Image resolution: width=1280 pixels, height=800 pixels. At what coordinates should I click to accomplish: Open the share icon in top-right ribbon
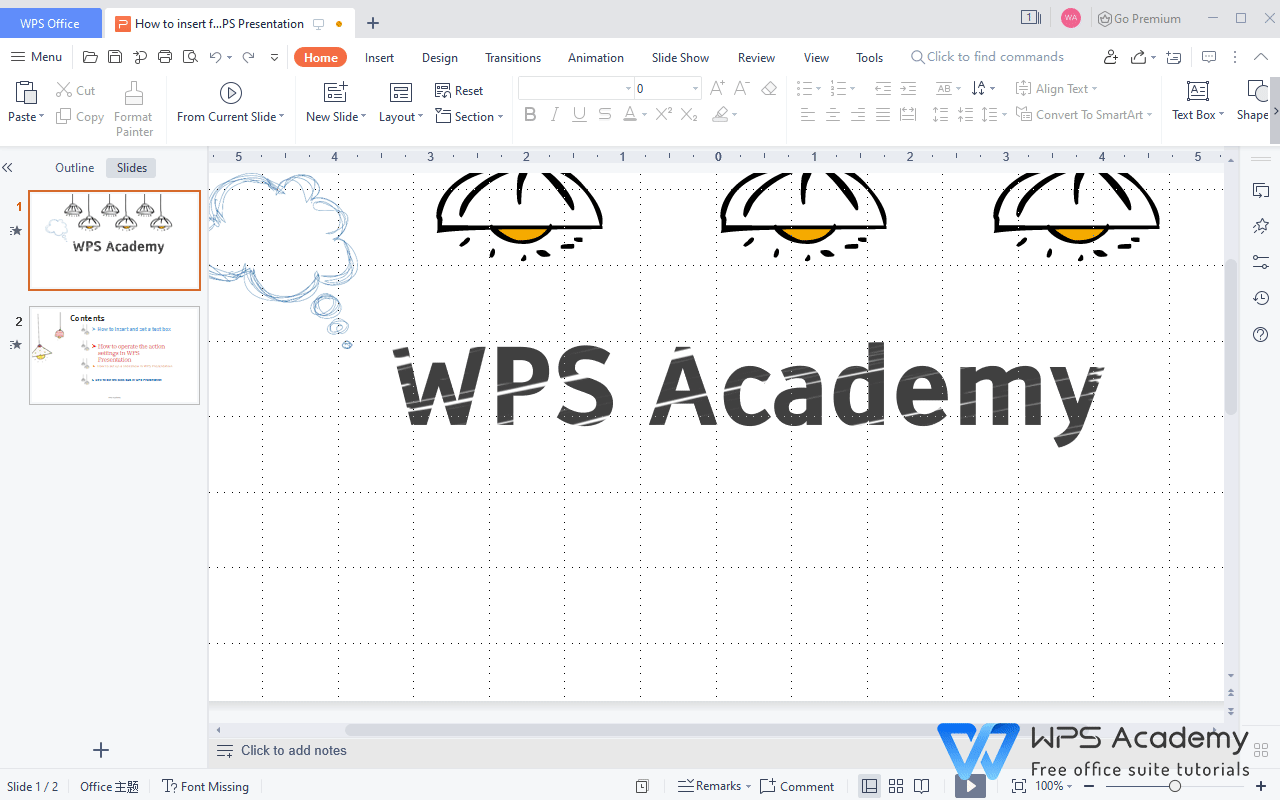click(1138, 57)
